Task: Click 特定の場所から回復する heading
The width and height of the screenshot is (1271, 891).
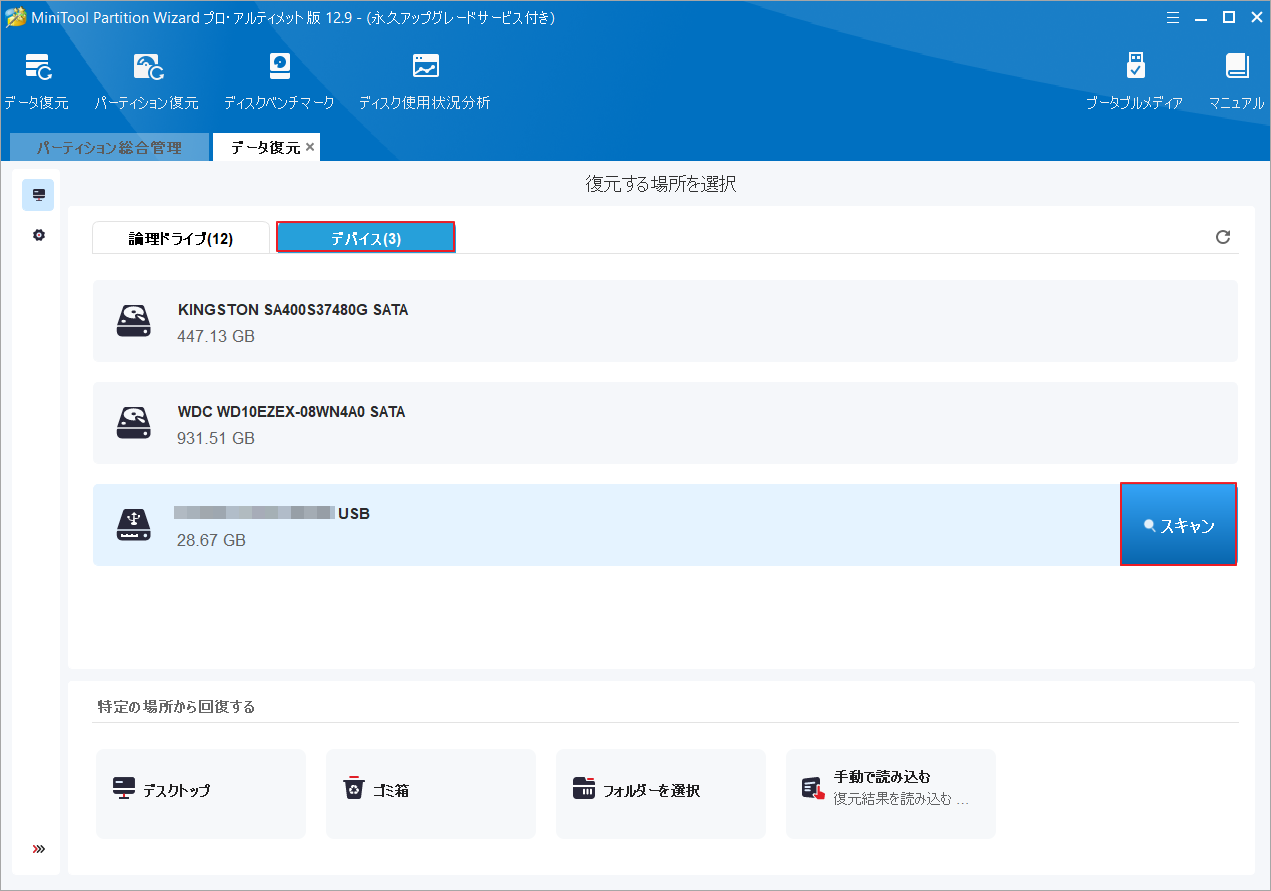Action: (x=176, y=707)
